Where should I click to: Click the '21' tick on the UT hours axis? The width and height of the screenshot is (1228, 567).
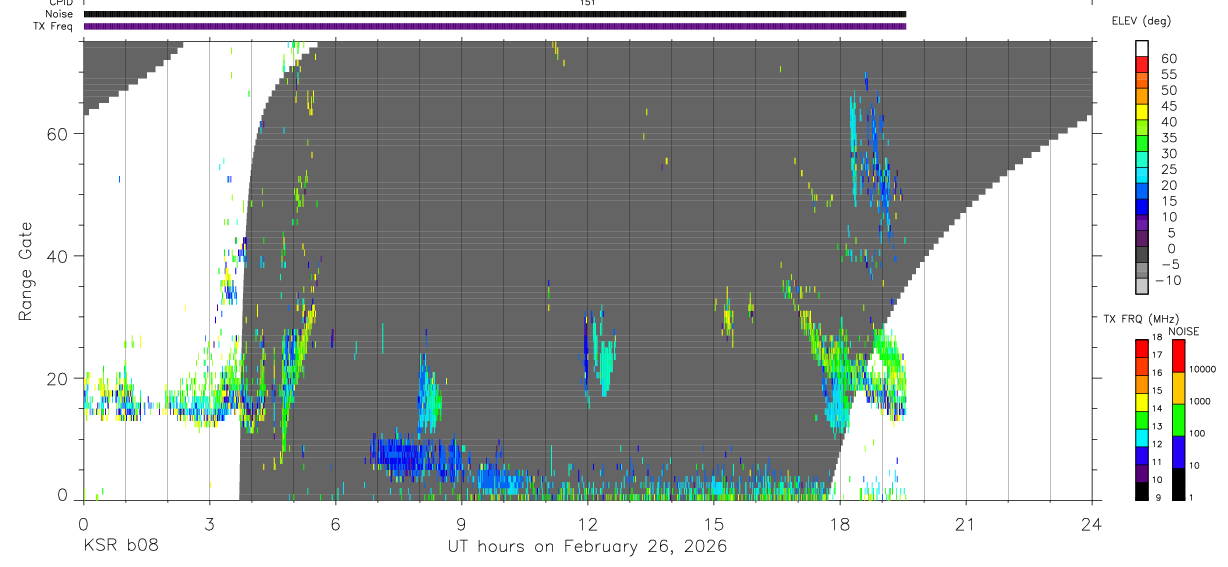point(965,524)
